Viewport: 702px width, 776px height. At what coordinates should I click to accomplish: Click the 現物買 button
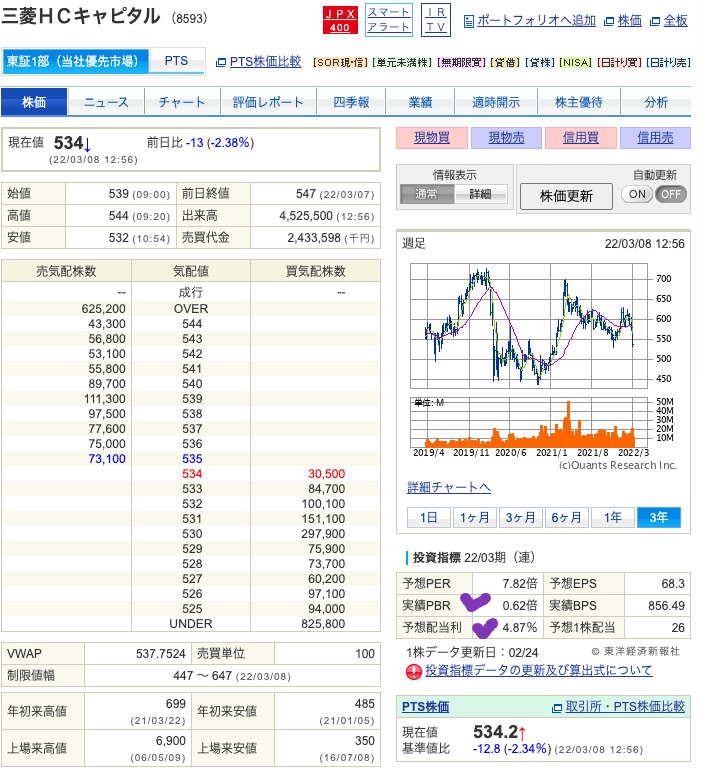432,138
